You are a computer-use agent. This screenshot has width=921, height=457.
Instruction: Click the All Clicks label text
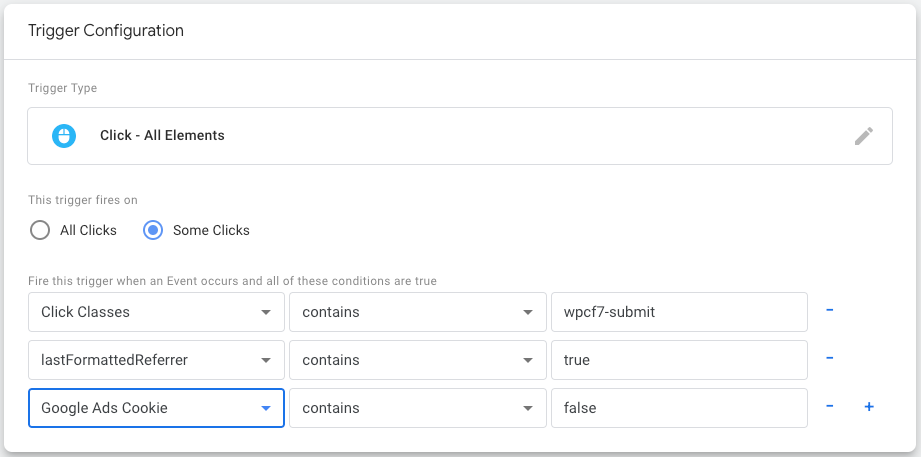pyautogui.click(x=88, y=230)
